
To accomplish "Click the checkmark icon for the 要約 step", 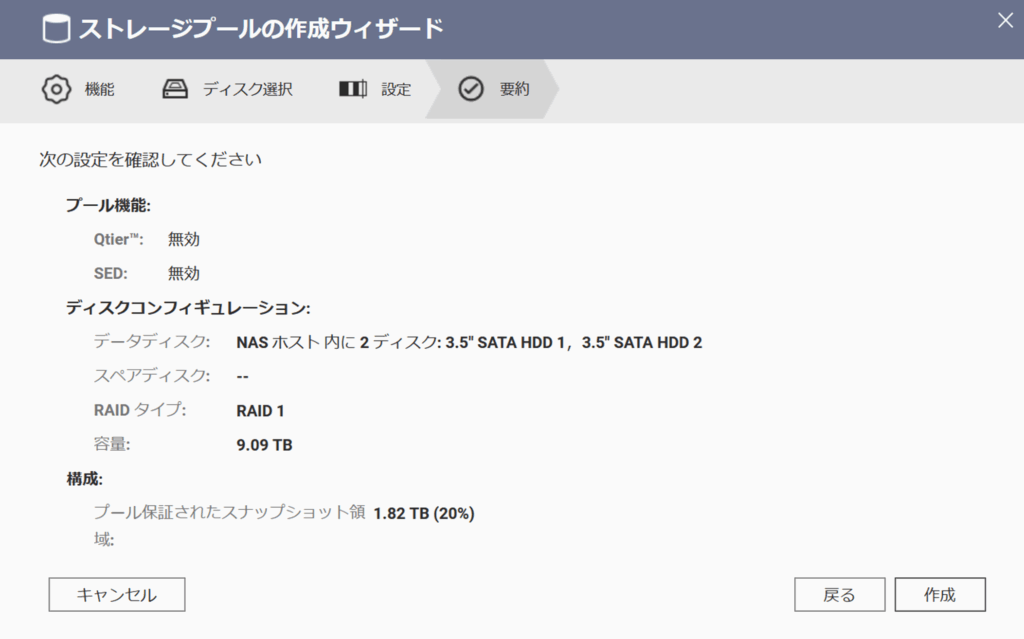I will click(470, 89).
